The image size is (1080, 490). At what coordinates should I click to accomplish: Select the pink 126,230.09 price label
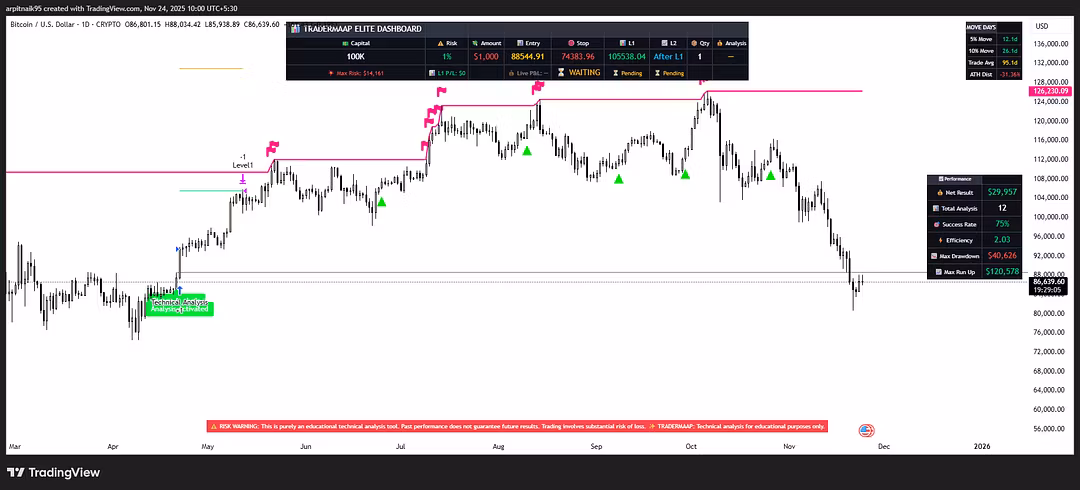1050,91
